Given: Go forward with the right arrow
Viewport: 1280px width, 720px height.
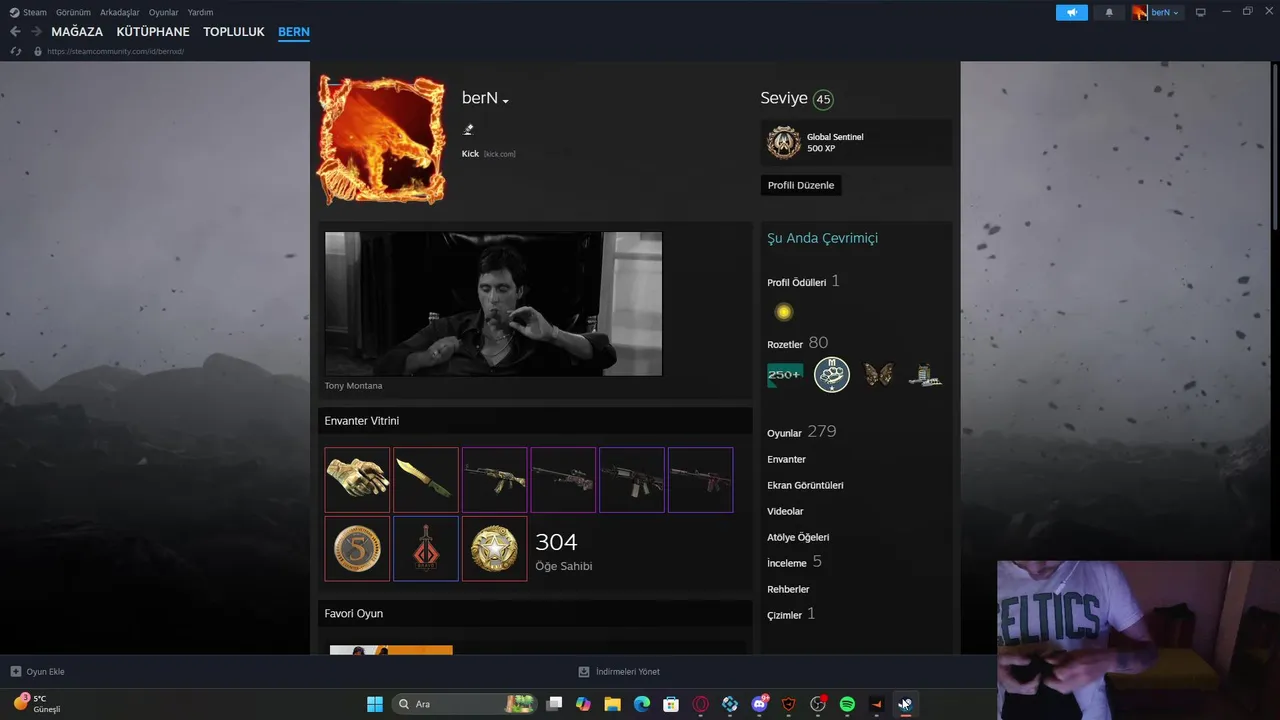Looking at the screenshot, I should tap(36, 32).
